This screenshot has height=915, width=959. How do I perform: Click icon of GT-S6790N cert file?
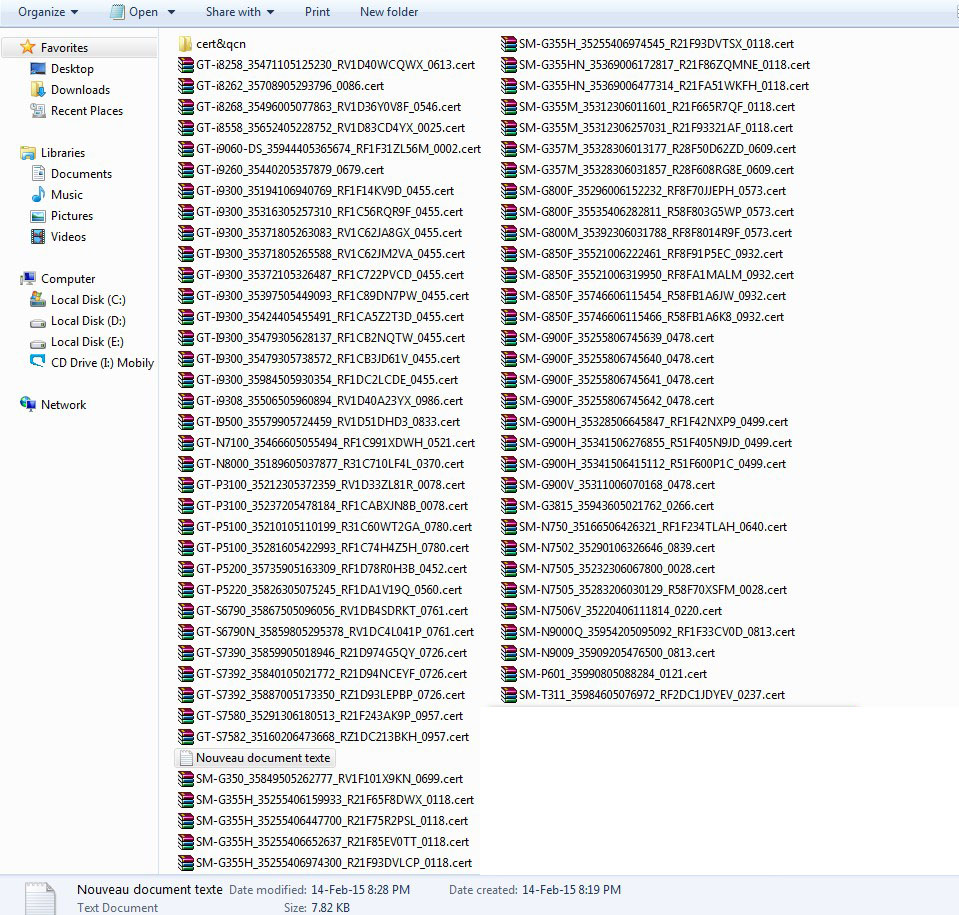tap(185, 632)
